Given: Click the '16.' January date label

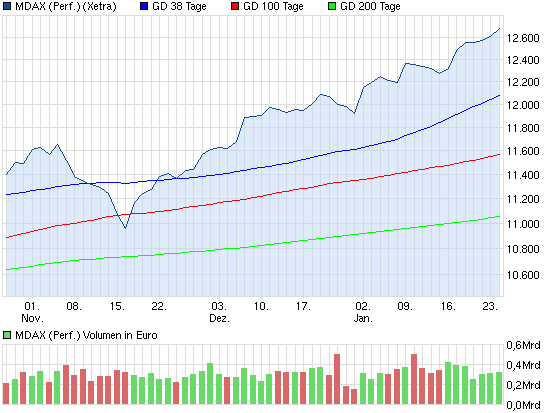Looking at the screenshot, I should 448,306.
